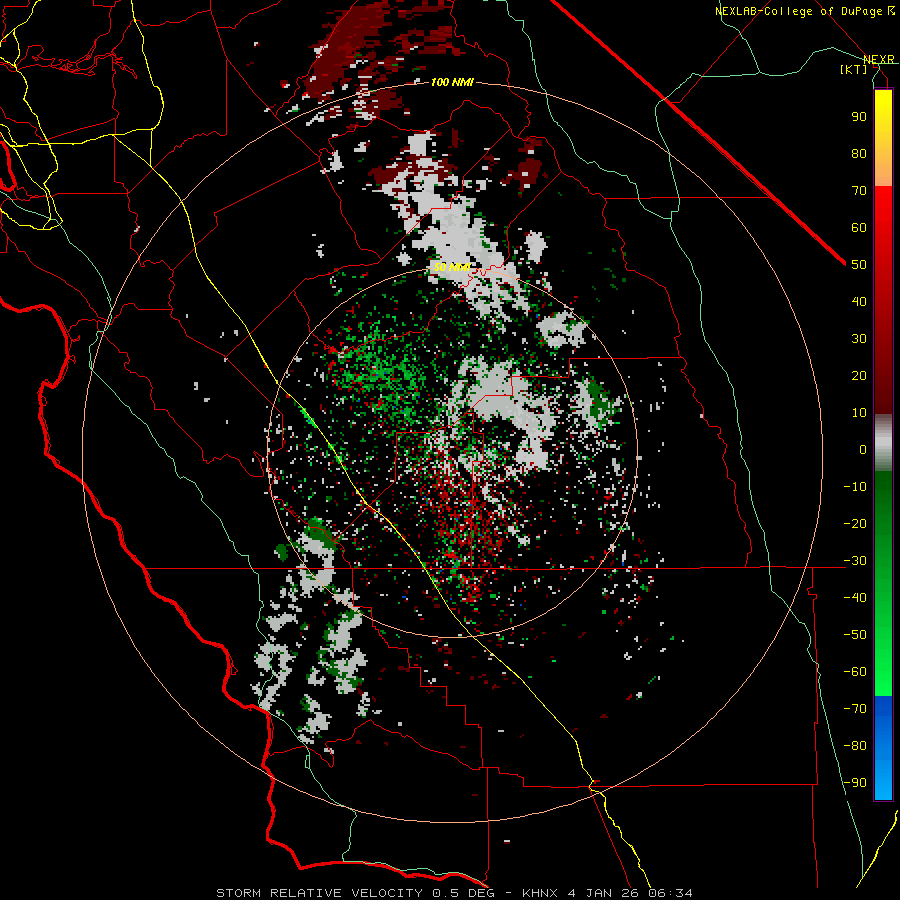Viewport: 900px width, 900px height.
Task: Click the "STORM RELATIVE VELOCITY" product title
Action: click(x=319, y=893)
